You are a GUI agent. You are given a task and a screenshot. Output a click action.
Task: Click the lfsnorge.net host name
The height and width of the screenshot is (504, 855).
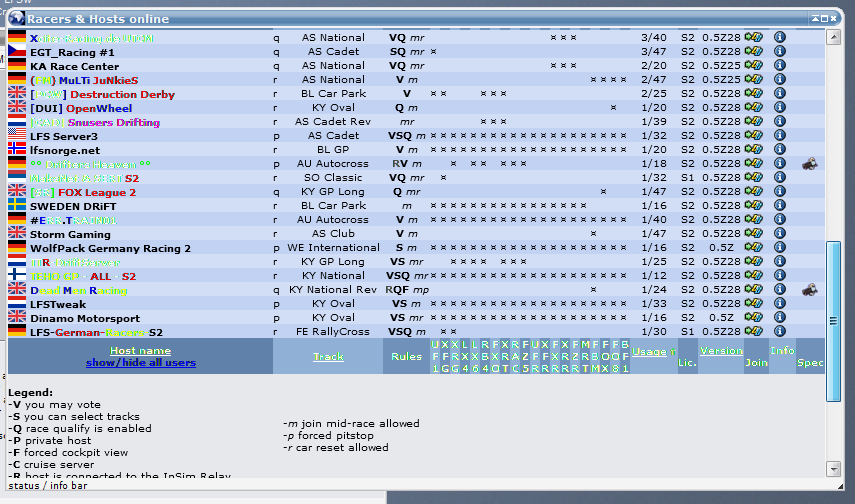[65, 151]
